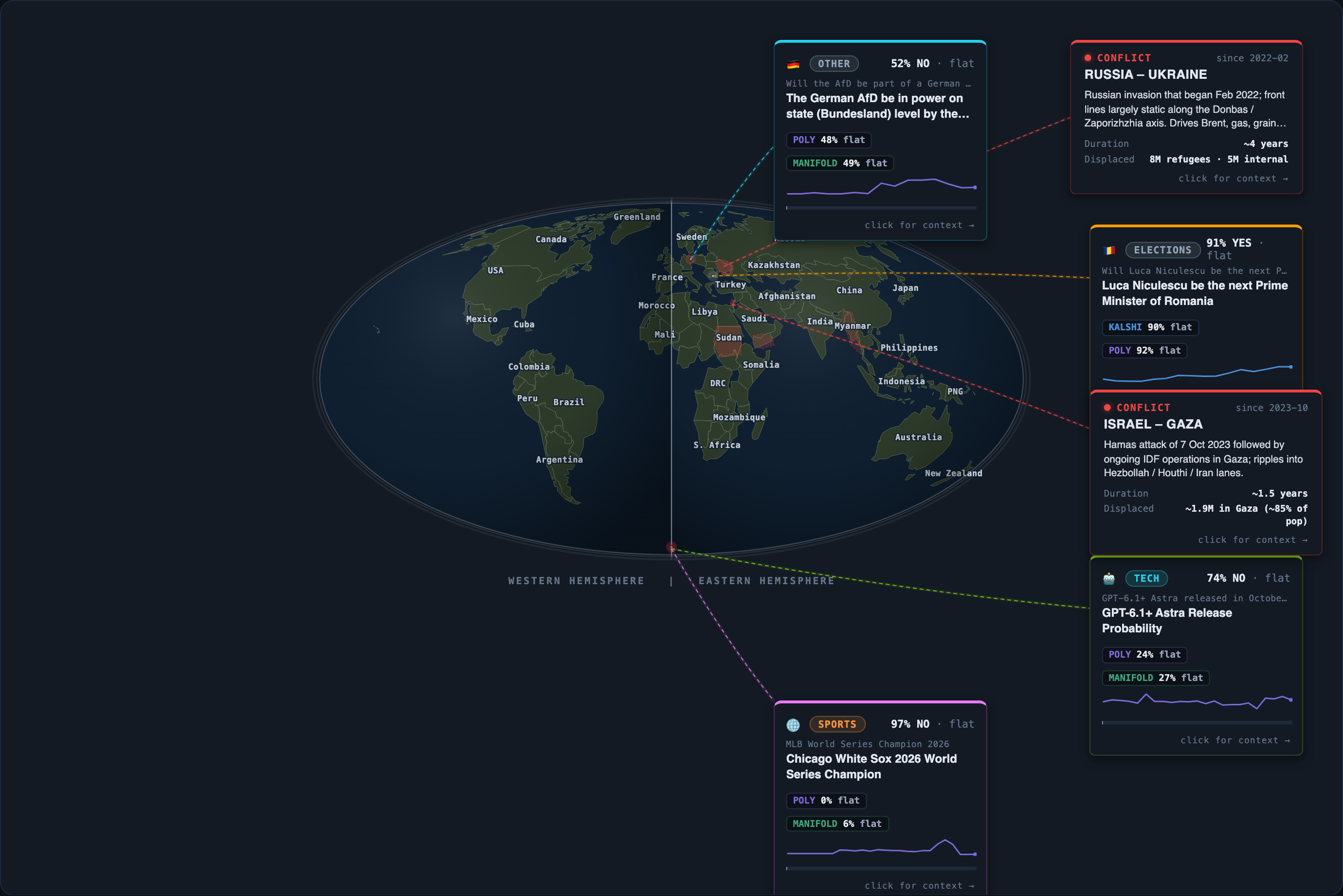The height and width of the screenshot is (896, 1343).
Task: Click WESTERN HEMISPHERE label below map
Action: [576, 581]
